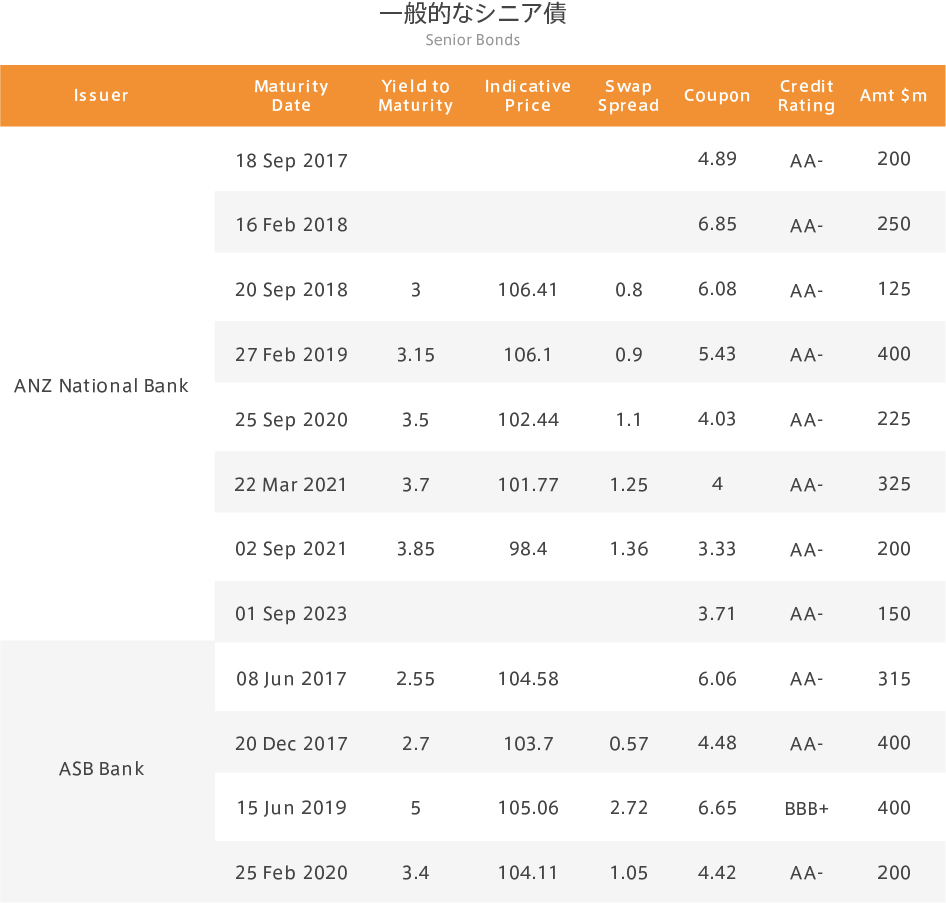Click the Credit Rating column header
The image size is (946, 903).
pyautogui.click(x=806, y=95)
